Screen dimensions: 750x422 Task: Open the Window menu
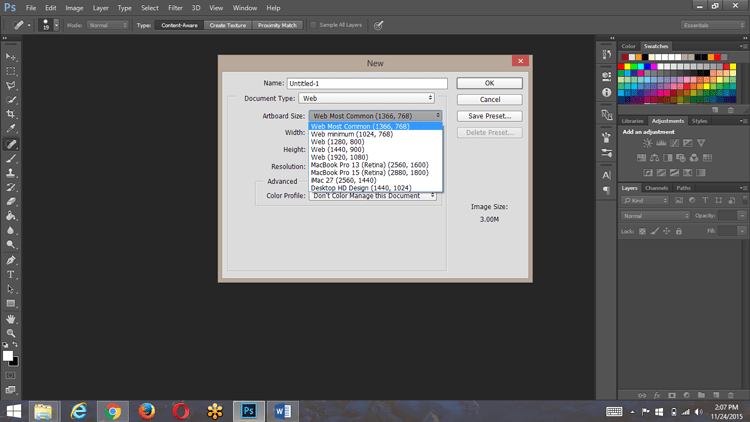tap(244, 8)
